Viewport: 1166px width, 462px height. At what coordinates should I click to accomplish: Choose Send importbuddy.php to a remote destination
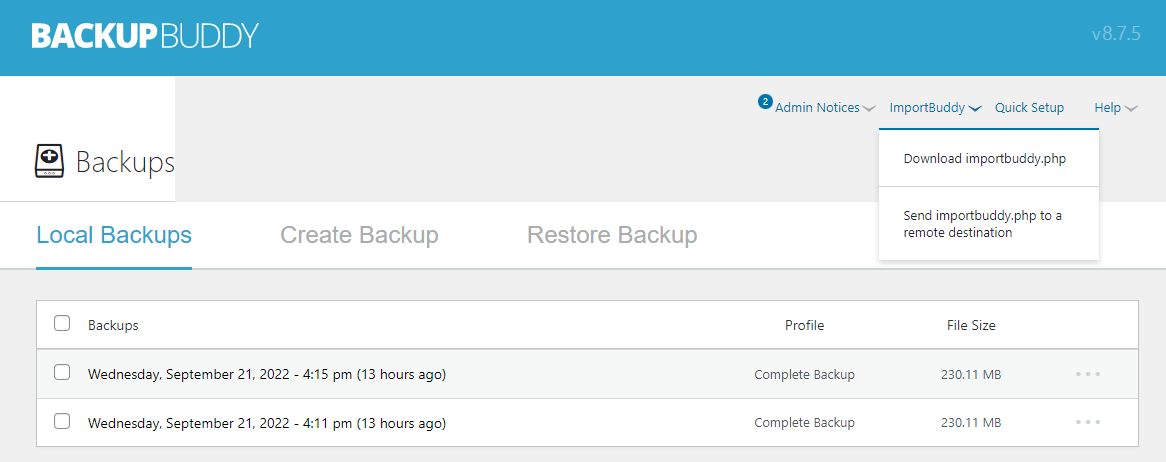989,224
